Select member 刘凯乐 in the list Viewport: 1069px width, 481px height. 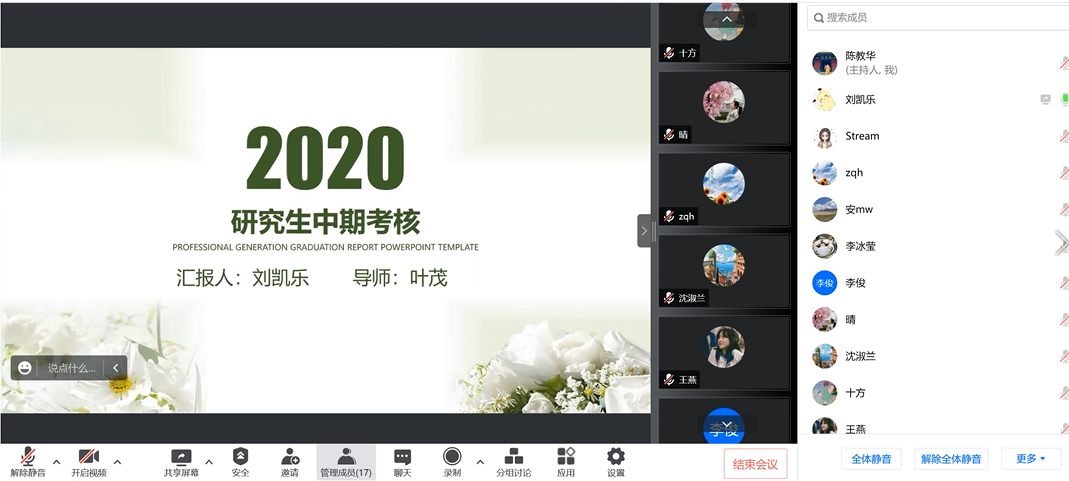(860, 100)
